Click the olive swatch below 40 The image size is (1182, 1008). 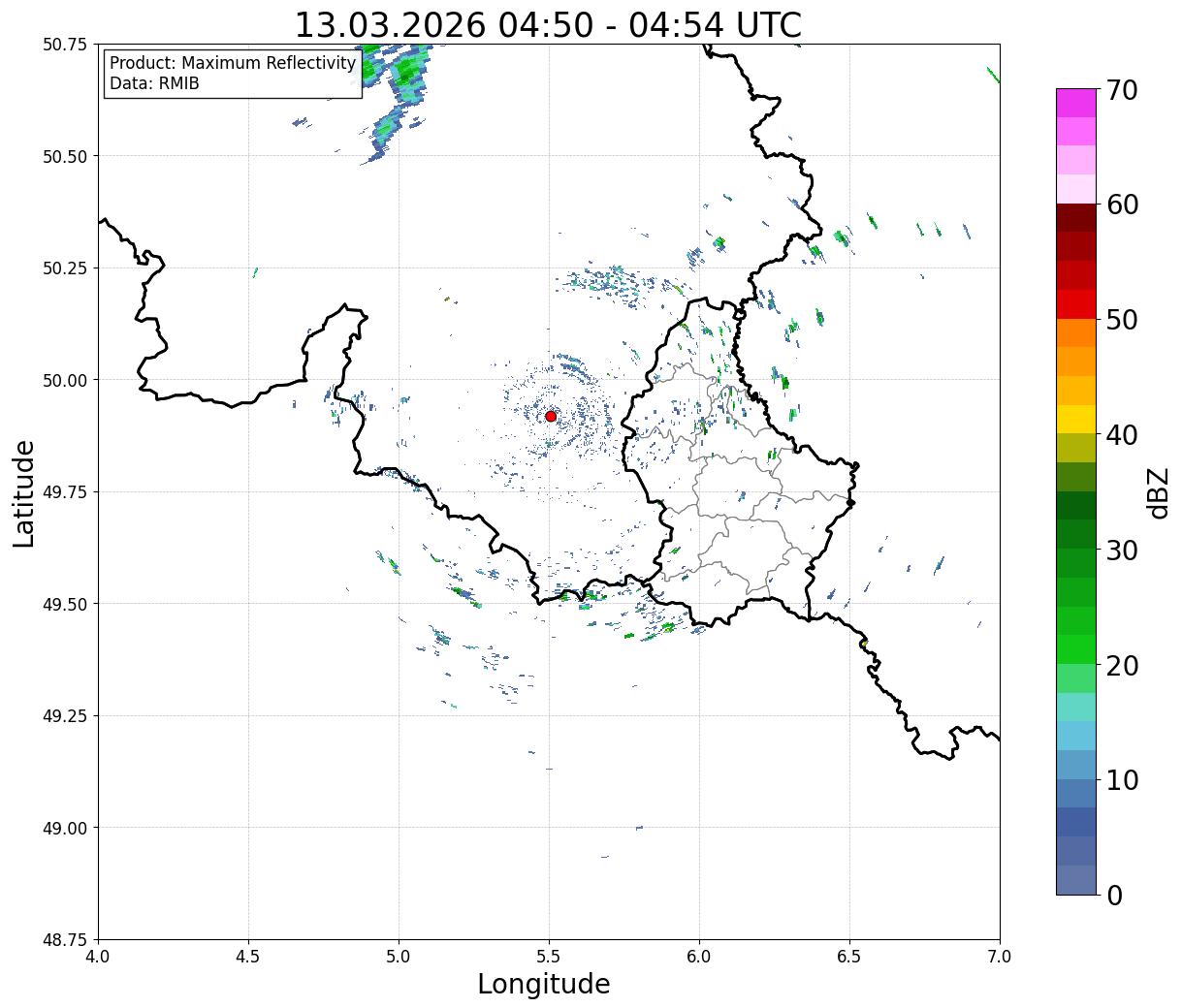(x=1076, y=448)
